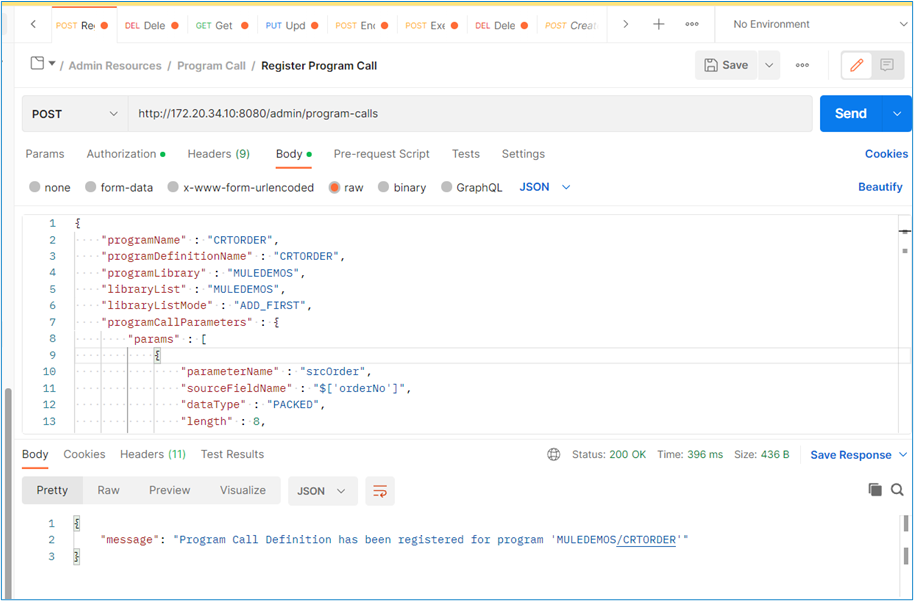Open the comments speech bubble icon
Viewport: 914px width, 601px height.
pos(887,65)
